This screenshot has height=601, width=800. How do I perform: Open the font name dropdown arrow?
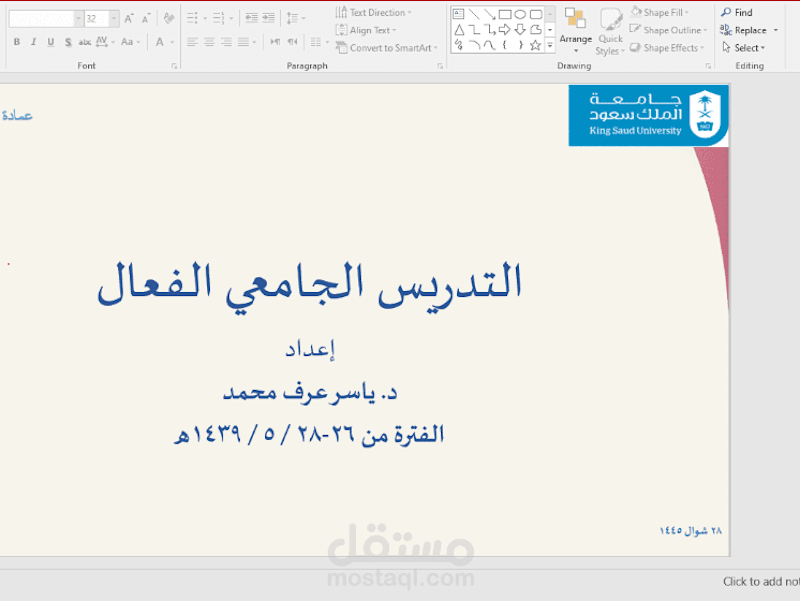(79, 19)
